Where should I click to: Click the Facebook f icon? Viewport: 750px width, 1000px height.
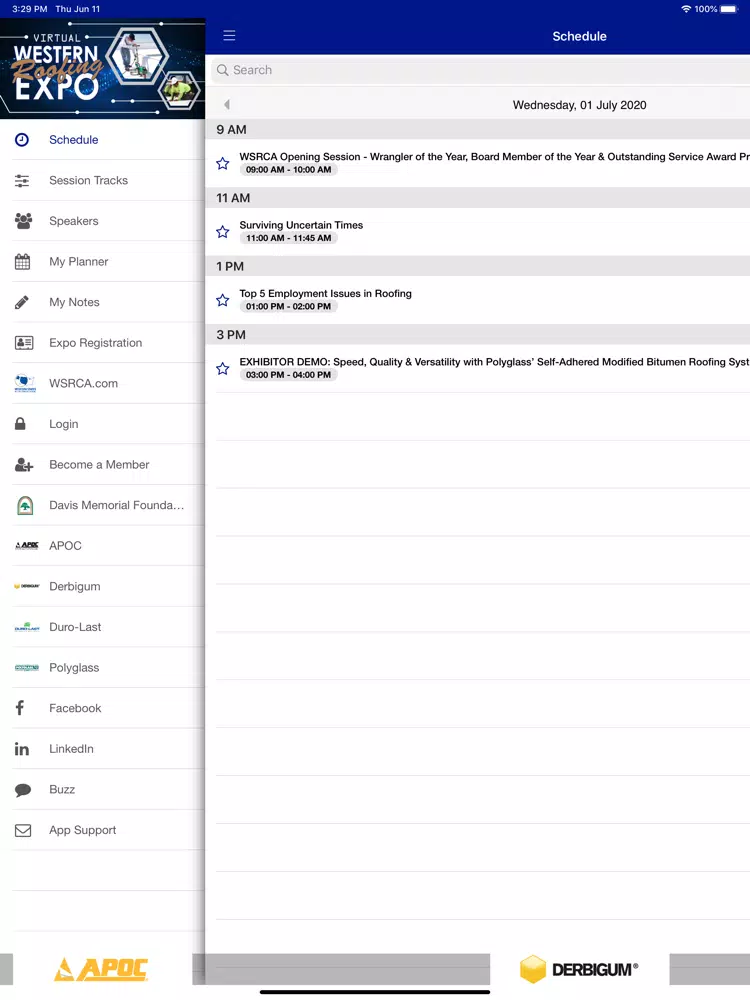click(x=20, y=708)
